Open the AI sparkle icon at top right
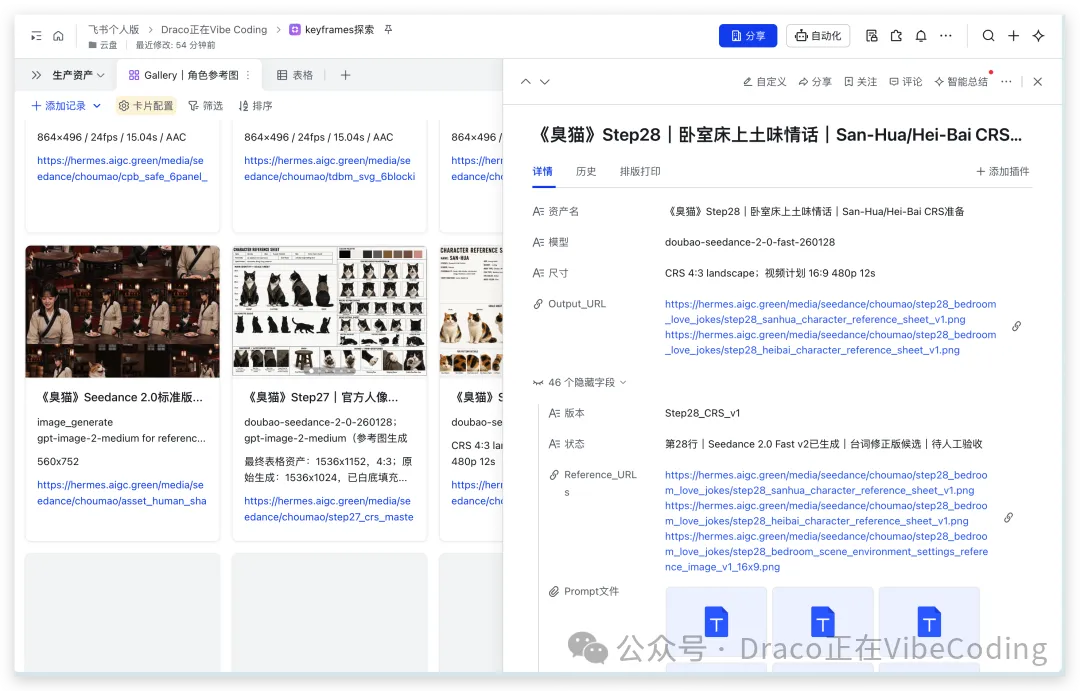 (x=1039, y=36)
